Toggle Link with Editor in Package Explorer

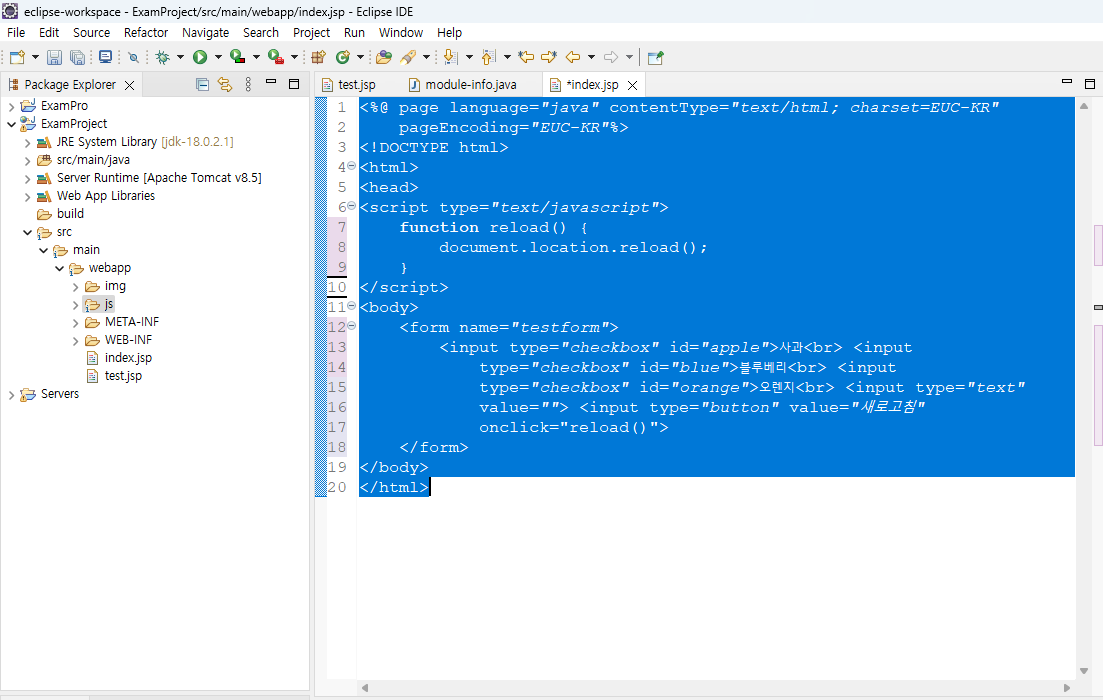225,84
